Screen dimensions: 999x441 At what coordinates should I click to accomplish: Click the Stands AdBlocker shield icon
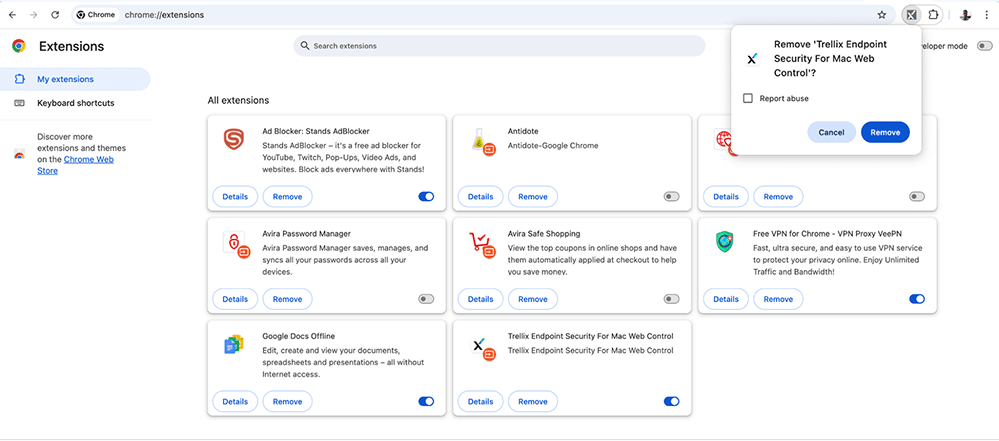(x=234, y=140)
